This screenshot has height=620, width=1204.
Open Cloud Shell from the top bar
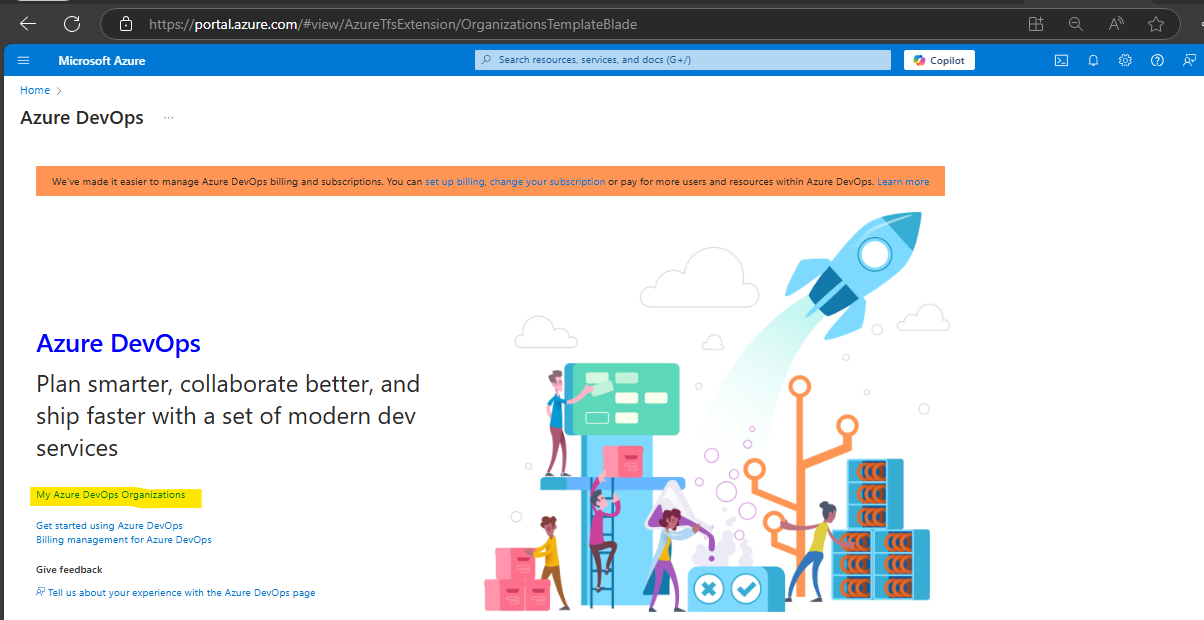pos(1061,61)
